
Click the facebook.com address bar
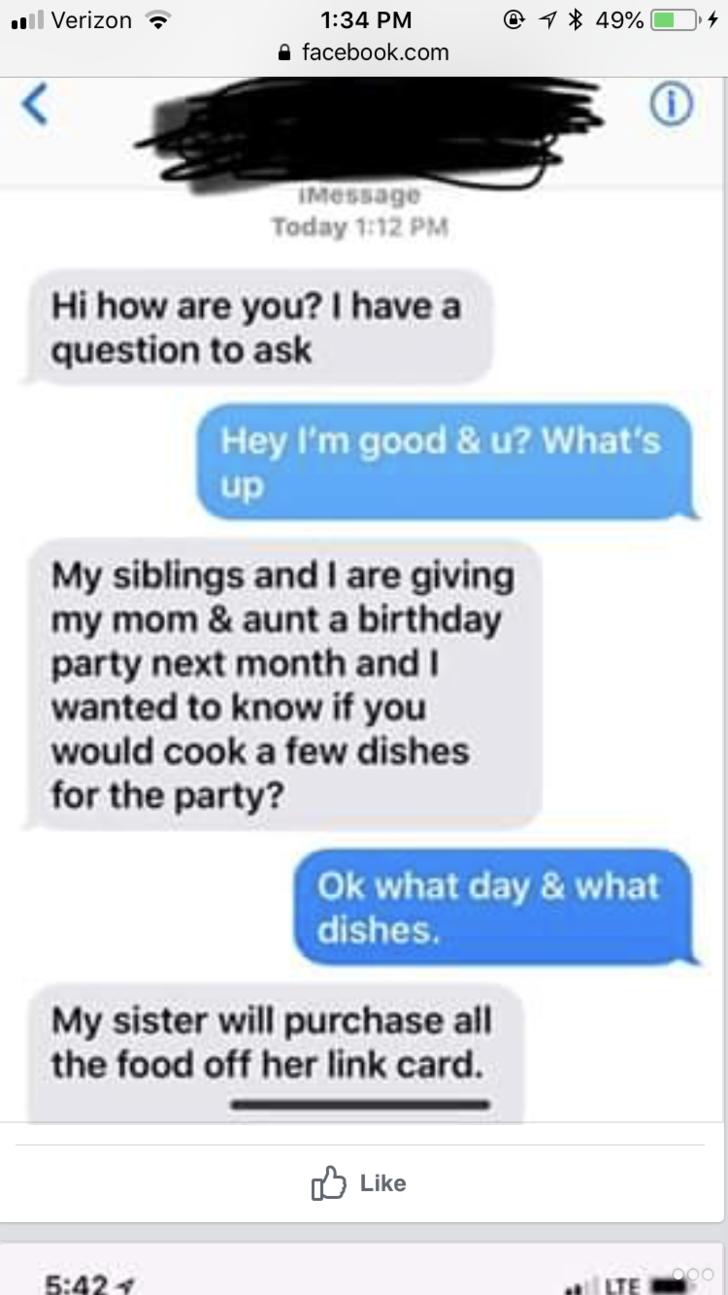point(364,52)
